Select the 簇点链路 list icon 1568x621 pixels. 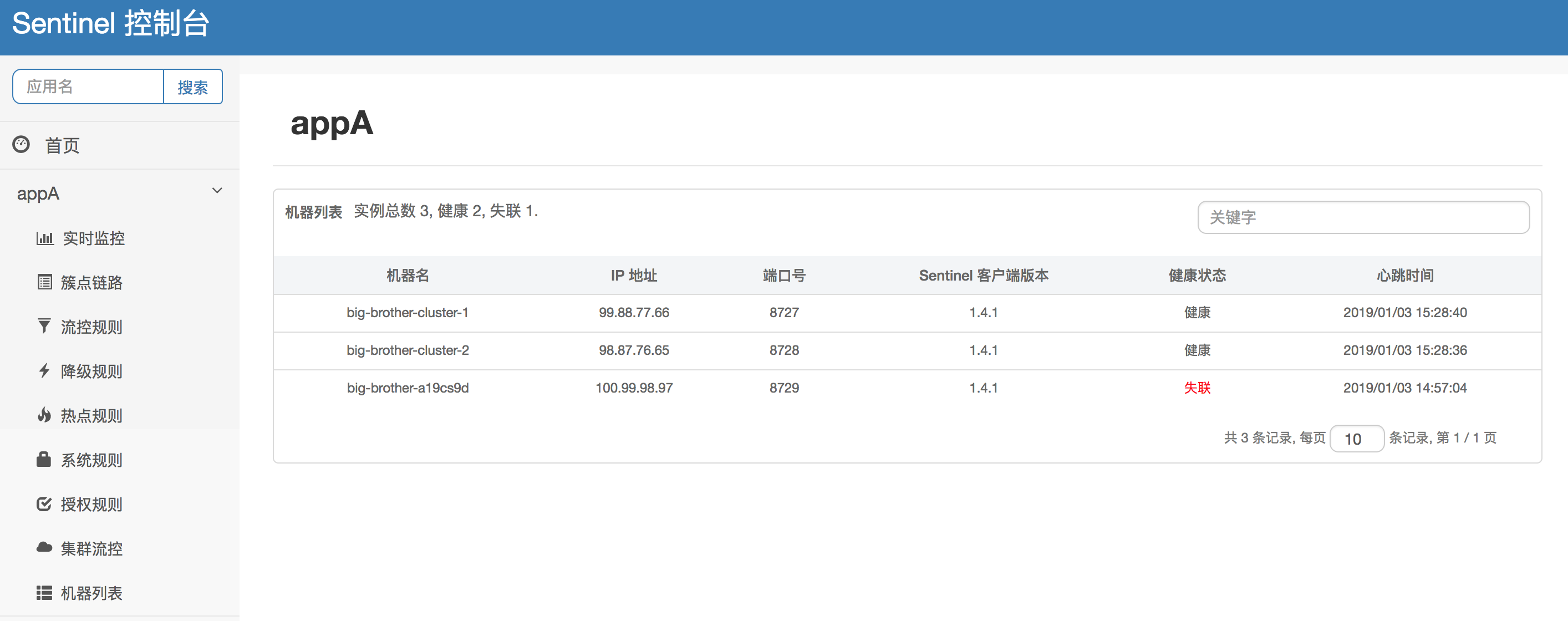[x=44, y=282]
